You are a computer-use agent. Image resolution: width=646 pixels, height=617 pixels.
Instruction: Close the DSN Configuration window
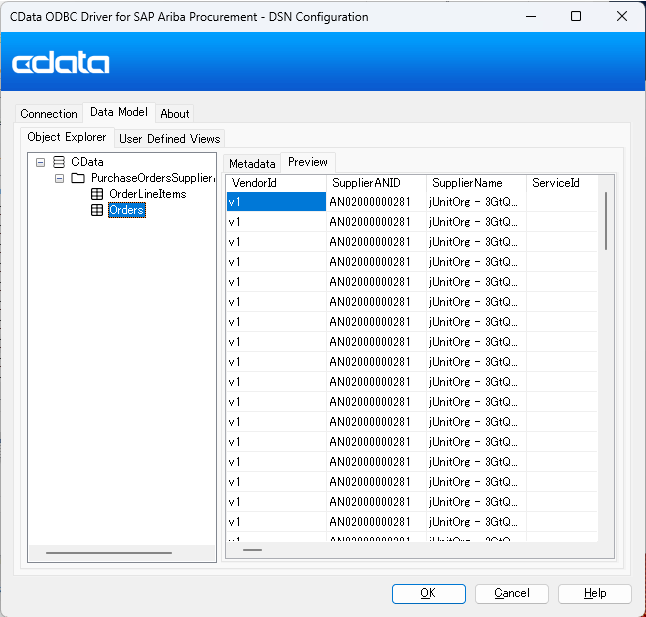(x=622, y=16)
